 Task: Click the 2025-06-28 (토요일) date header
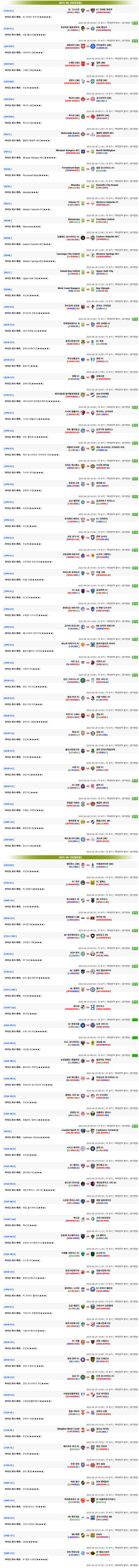coord(69,3)
